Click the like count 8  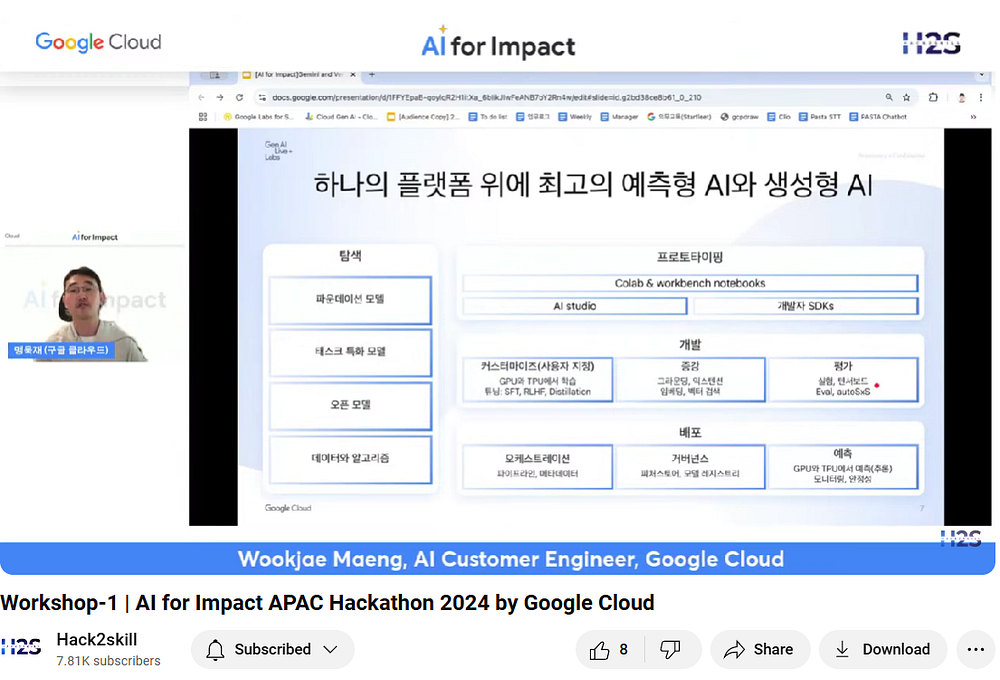tap(624, 649)
